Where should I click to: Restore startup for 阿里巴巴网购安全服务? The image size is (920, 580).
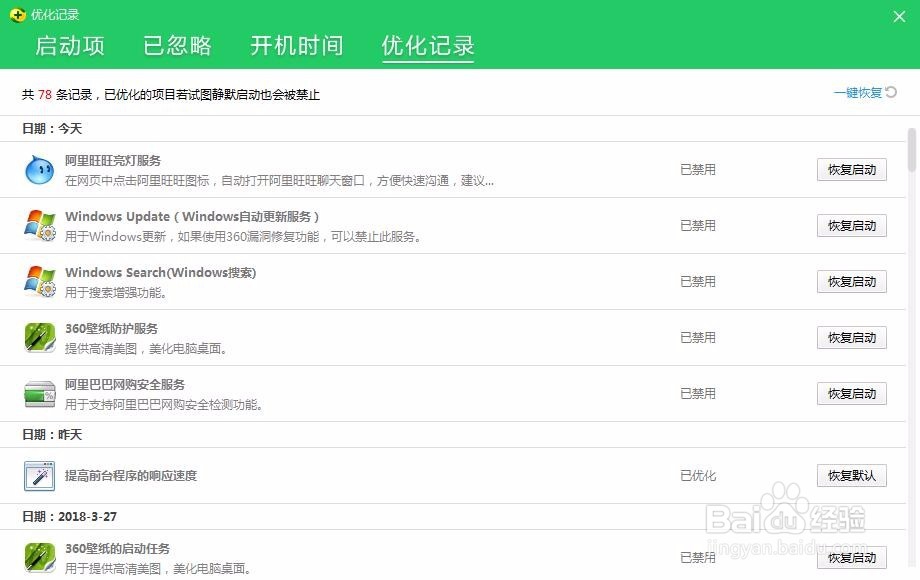[851, 394]
